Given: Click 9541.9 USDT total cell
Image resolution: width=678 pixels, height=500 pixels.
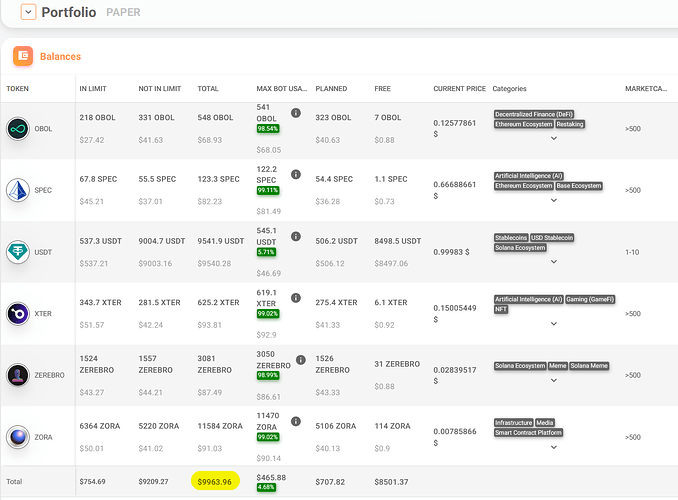Looking at the screenshot, I should (221, 241).
